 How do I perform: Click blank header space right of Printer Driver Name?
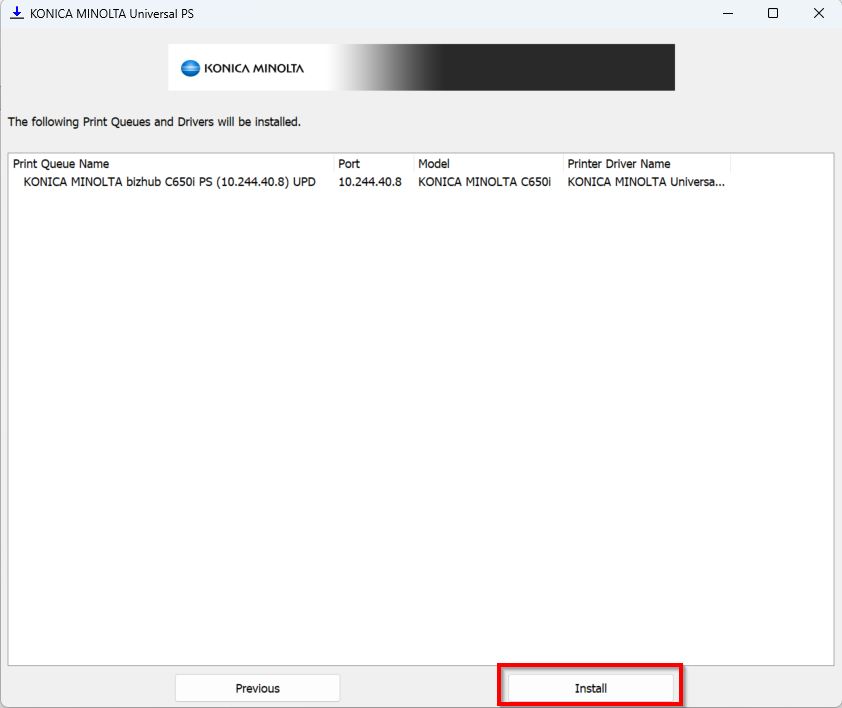pyautogui.click(x=780, y=163)
